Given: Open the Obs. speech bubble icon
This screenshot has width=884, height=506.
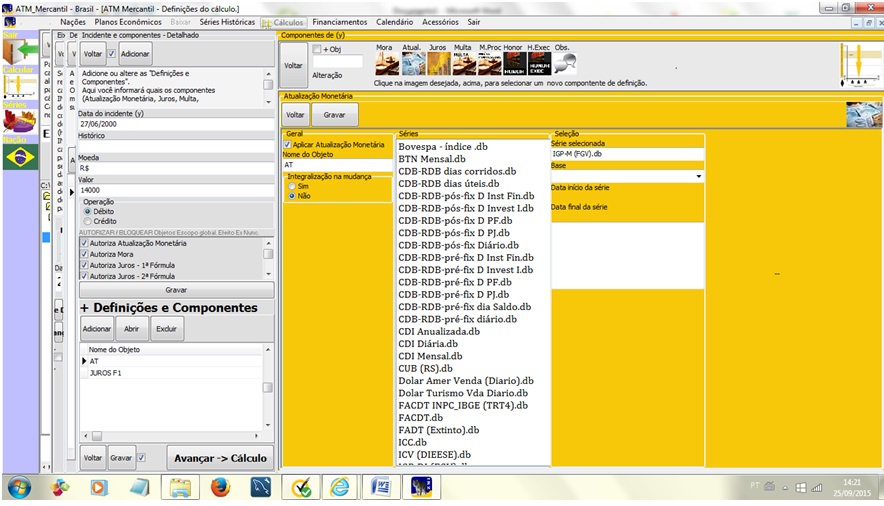Looking at the screenshot, I should [565, 65].
